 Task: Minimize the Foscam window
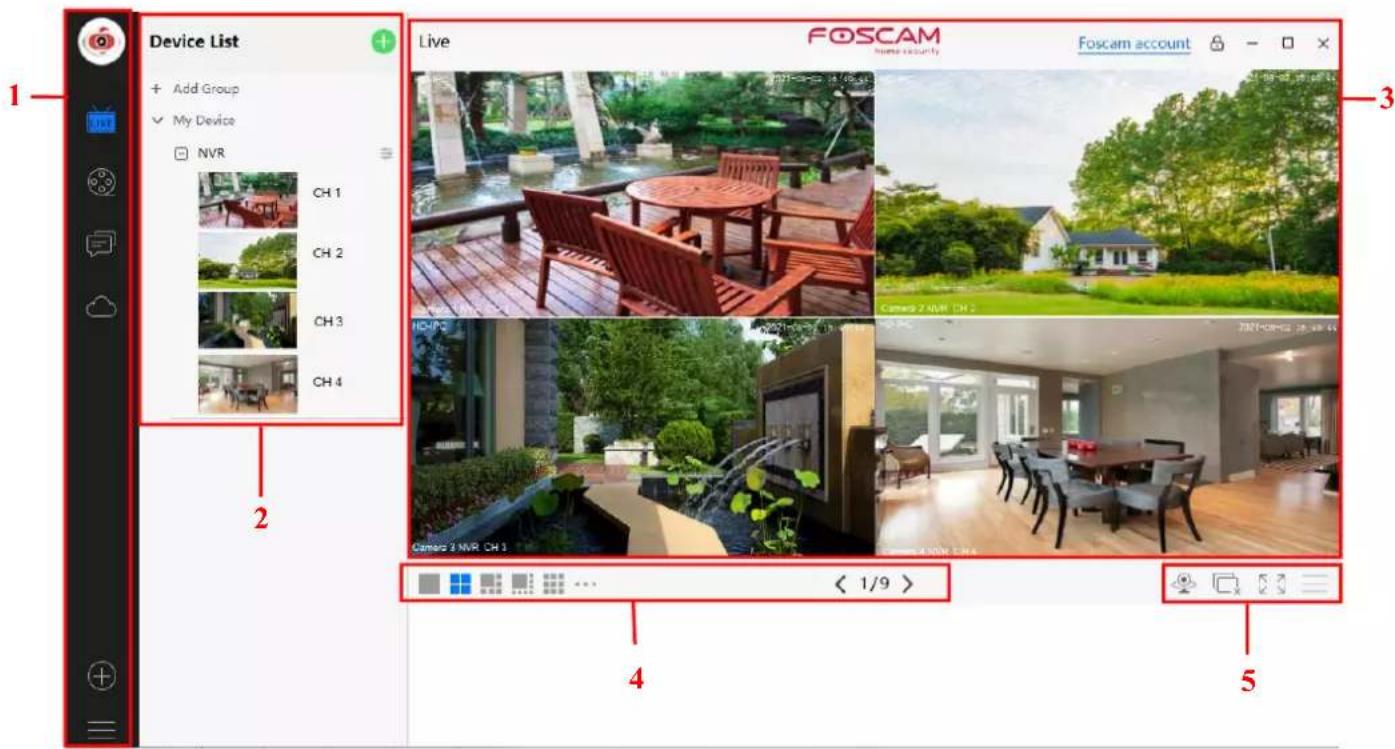[x=1252, y=44]
